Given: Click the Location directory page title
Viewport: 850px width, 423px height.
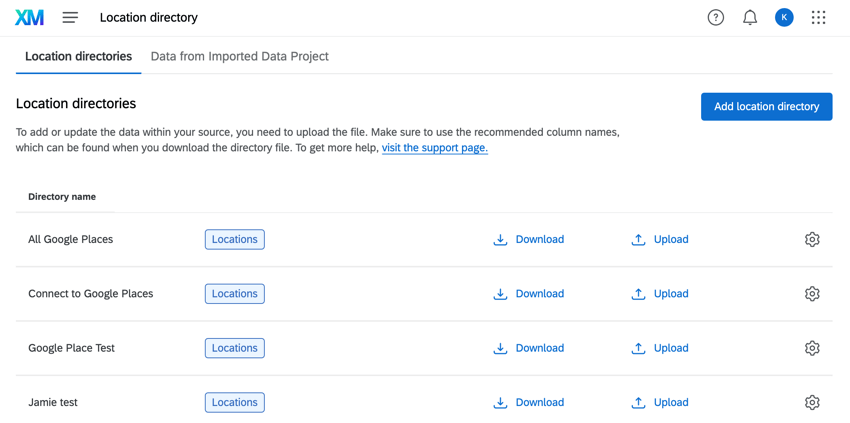Looking at the screenshot, I should tap(149, 18).
